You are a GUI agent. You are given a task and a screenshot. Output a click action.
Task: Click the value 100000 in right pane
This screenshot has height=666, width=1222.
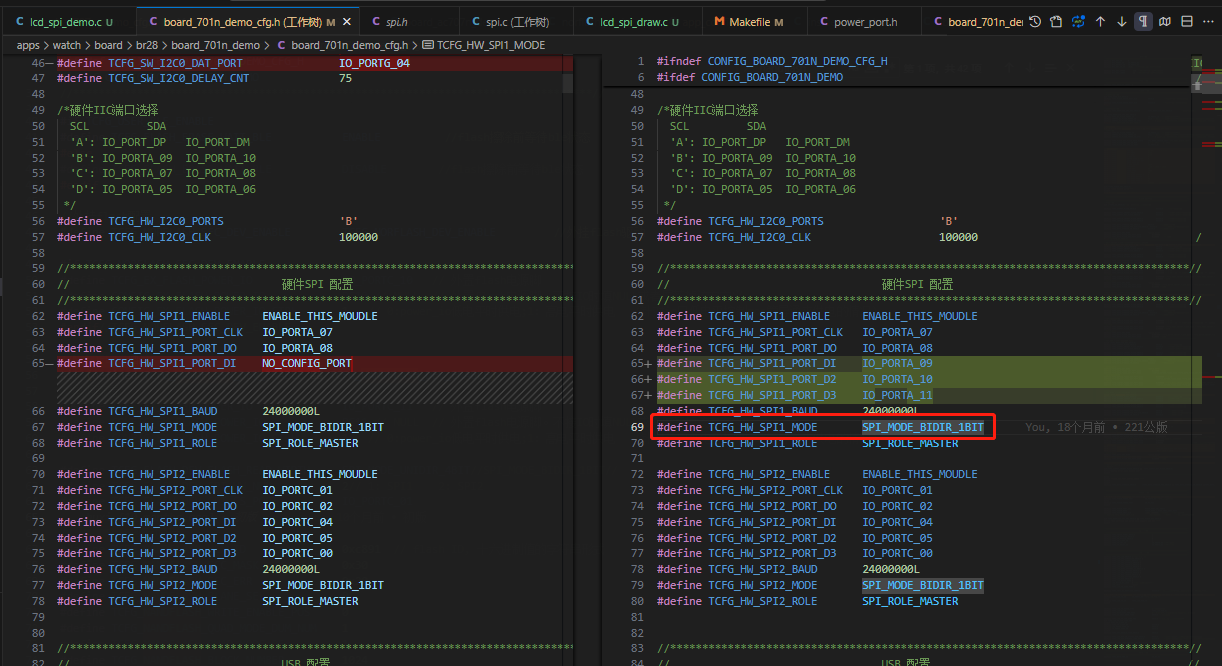tap(959, 237)
